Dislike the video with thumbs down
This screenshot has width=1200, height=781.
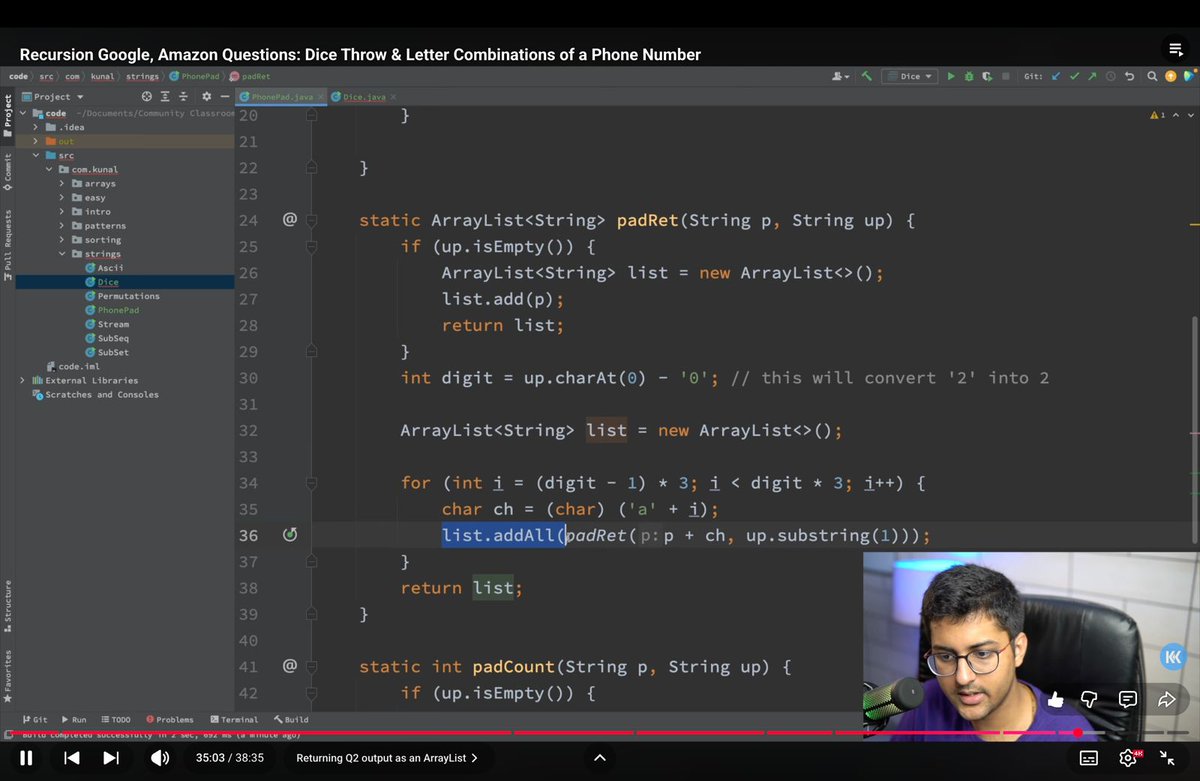pos(1090,700)
